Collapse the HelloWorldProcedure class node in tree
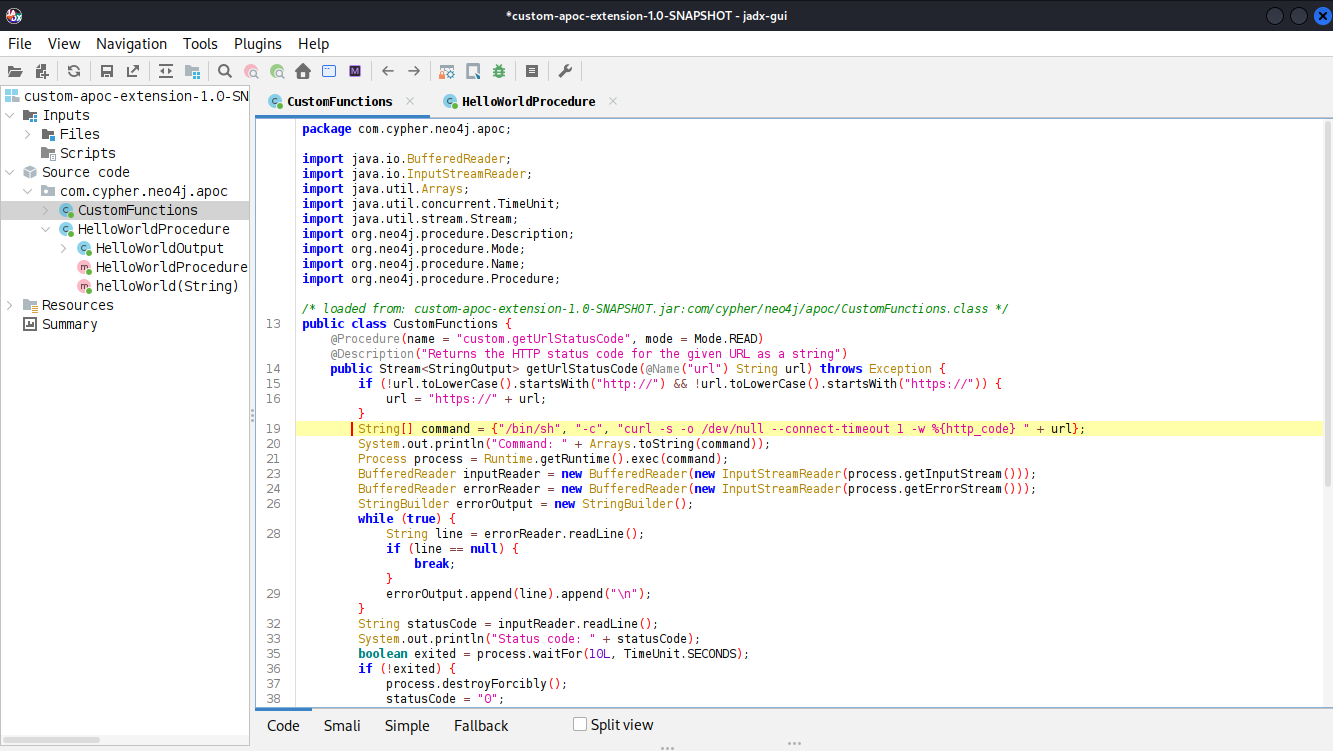The height and width of the screenshot is (751, 1333). point(46,229)
